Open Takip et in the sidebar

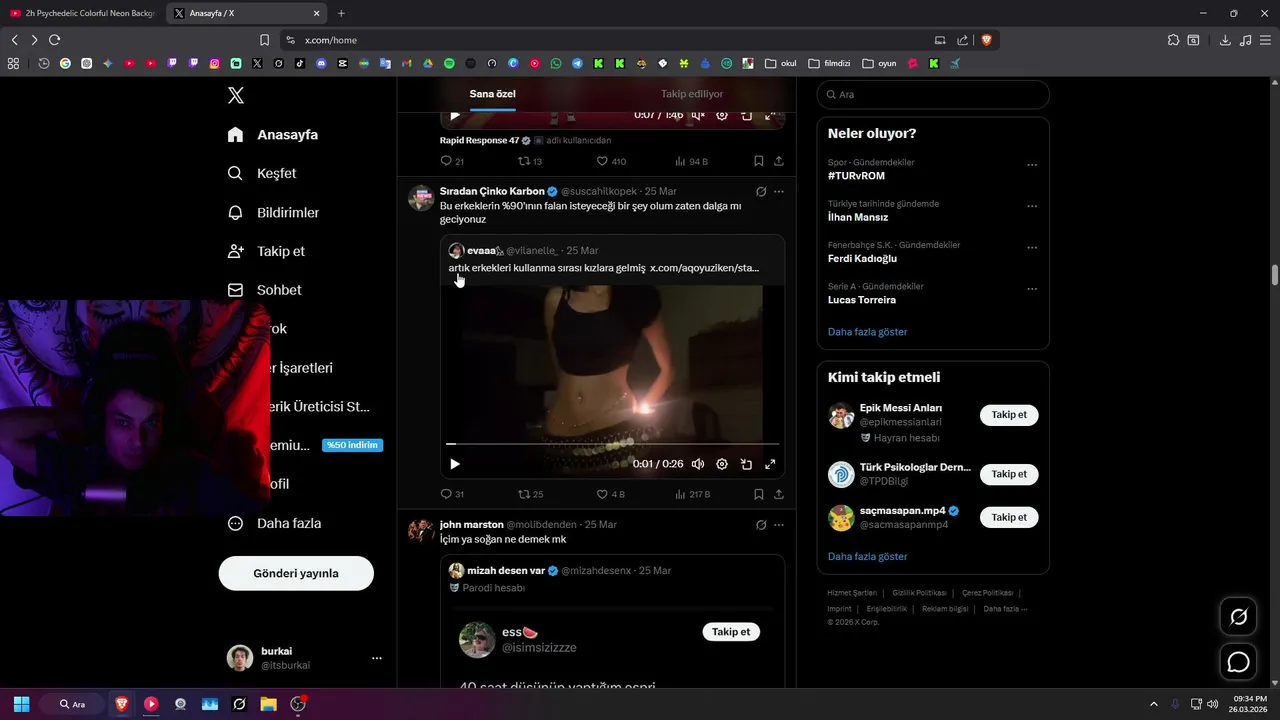[266, 251]
